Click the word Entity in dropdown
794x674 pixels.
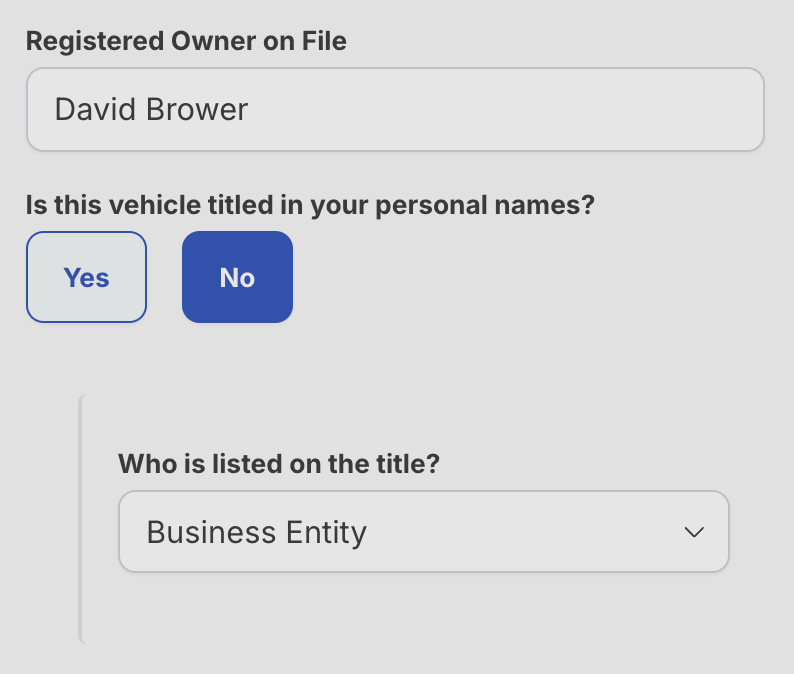[x=322, y=532]
